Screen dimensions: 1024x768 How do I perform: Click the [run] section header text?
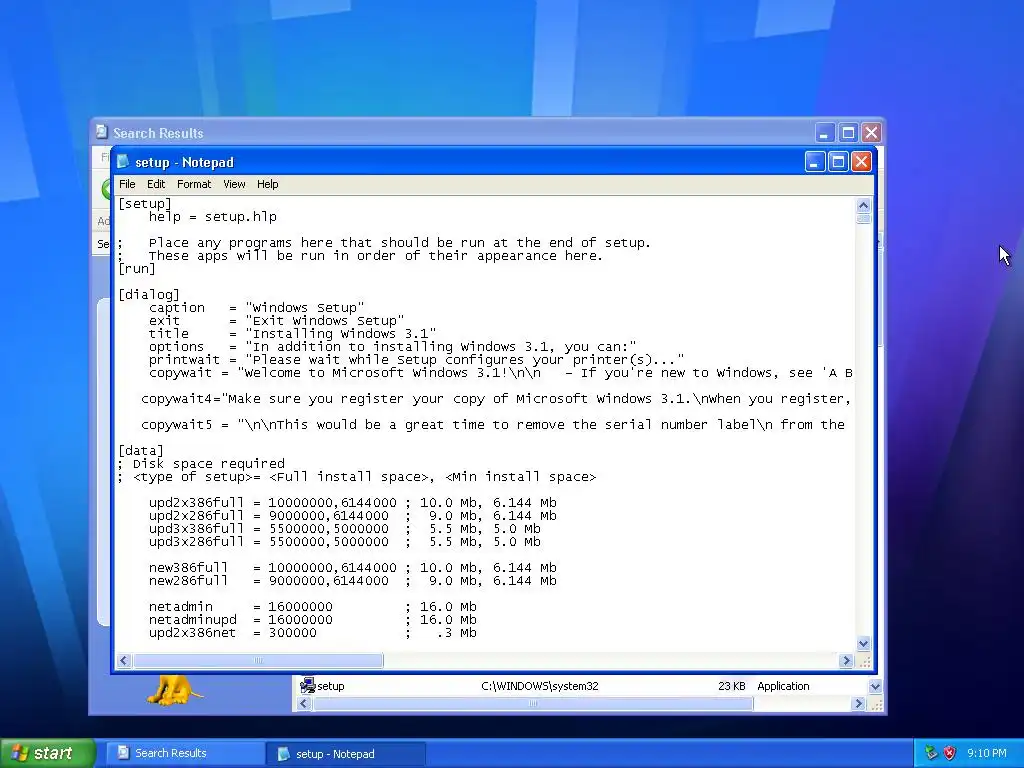136,268
